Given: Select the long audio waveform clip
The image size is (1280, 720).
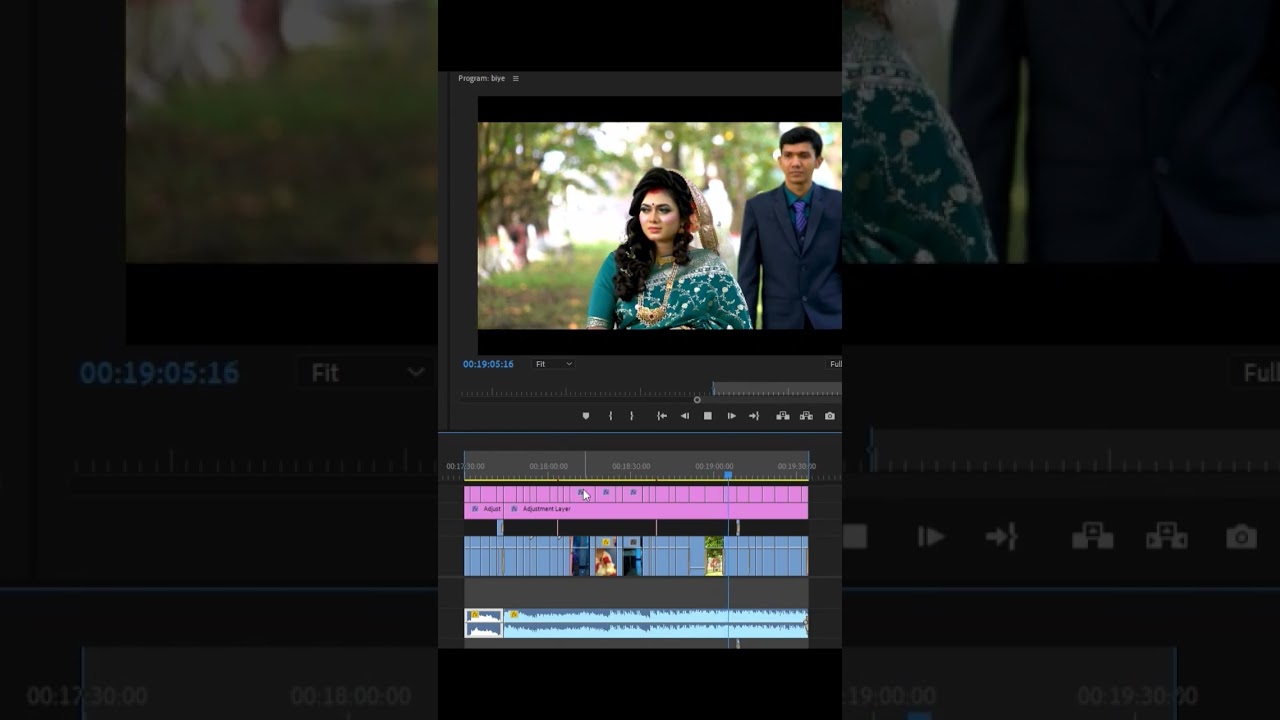Looking at the screenshot, I should 656,623.
